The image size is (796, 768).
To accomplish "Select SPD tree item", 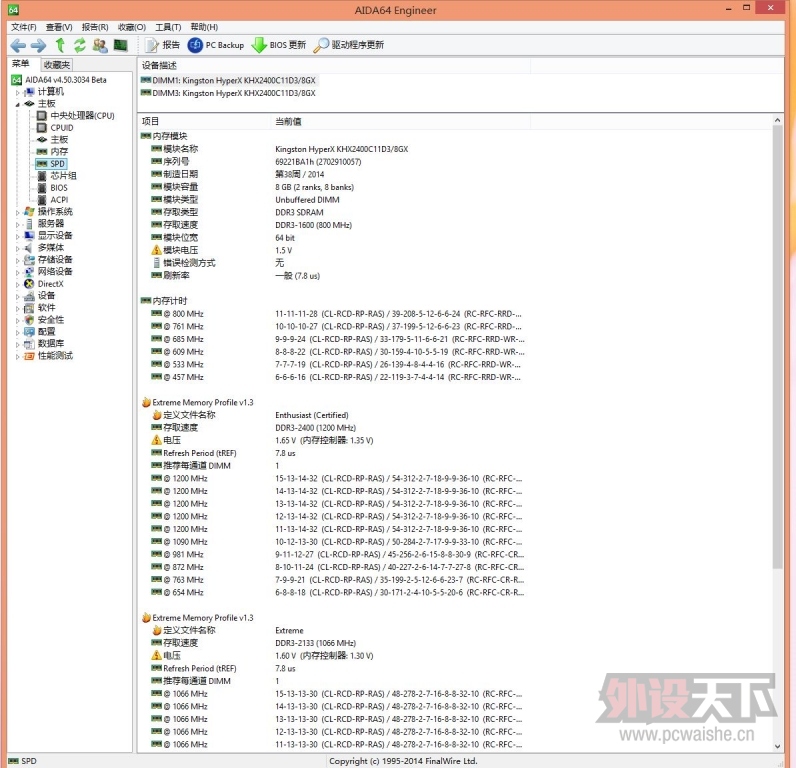I will click(51, 164).
